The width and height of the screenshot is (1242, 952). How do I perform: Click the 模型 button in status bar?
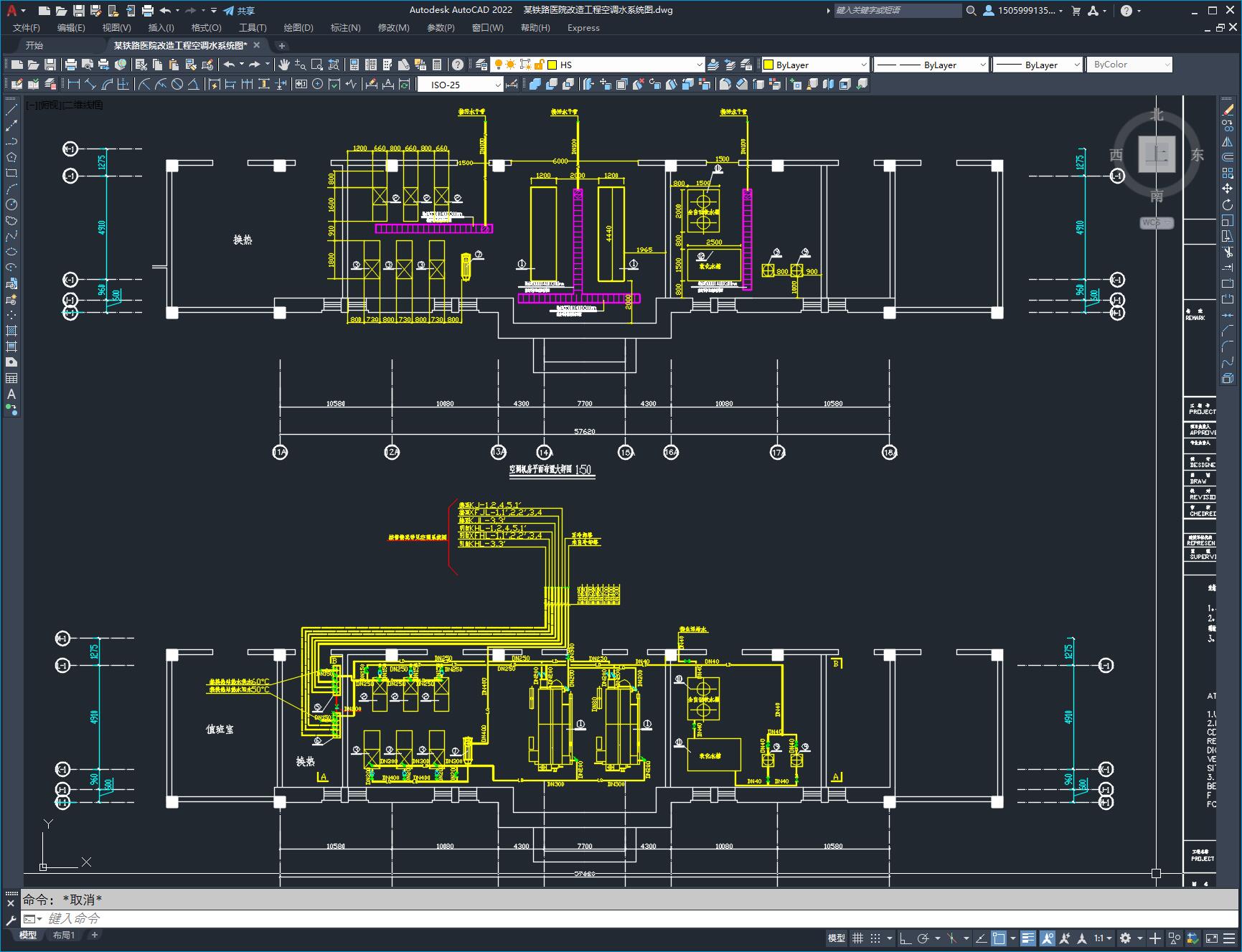[837, 938]
